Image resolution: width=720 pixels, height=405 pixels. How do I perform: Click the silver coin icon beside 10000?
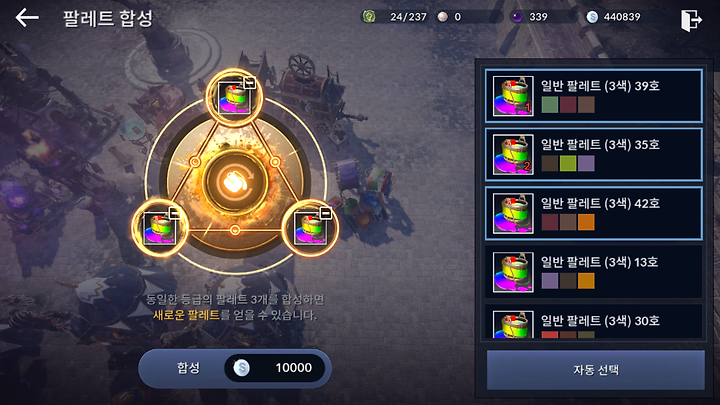241,367
